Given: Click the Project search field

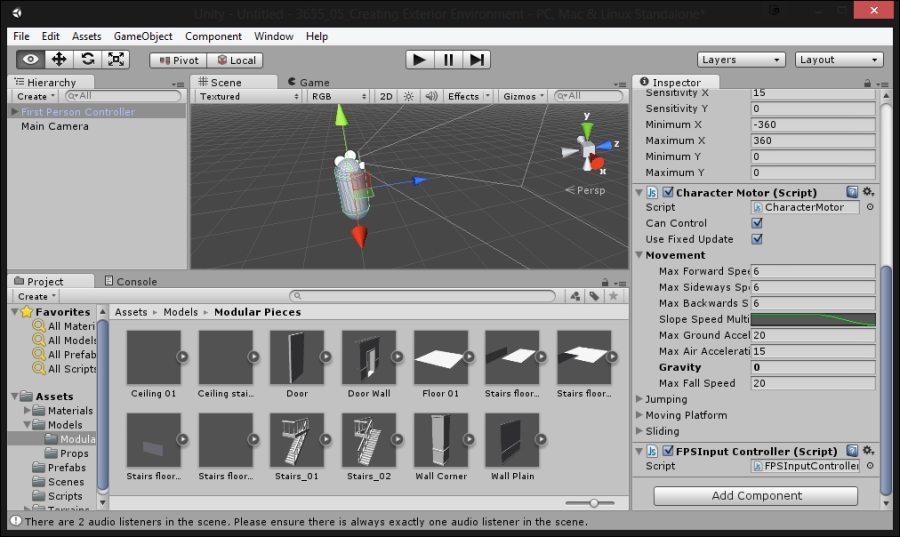Looking at the screenshot, I should [422, 296].
